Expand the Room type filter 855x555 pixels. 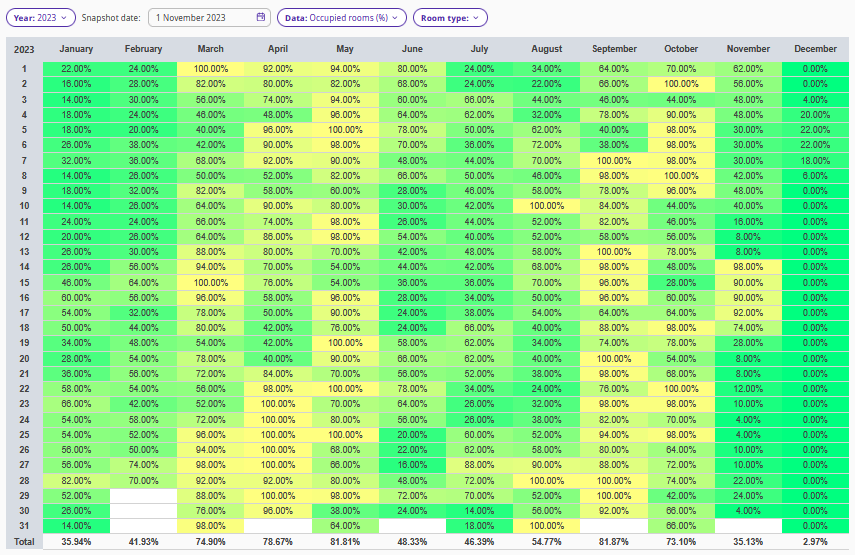[x=450, y=17]
